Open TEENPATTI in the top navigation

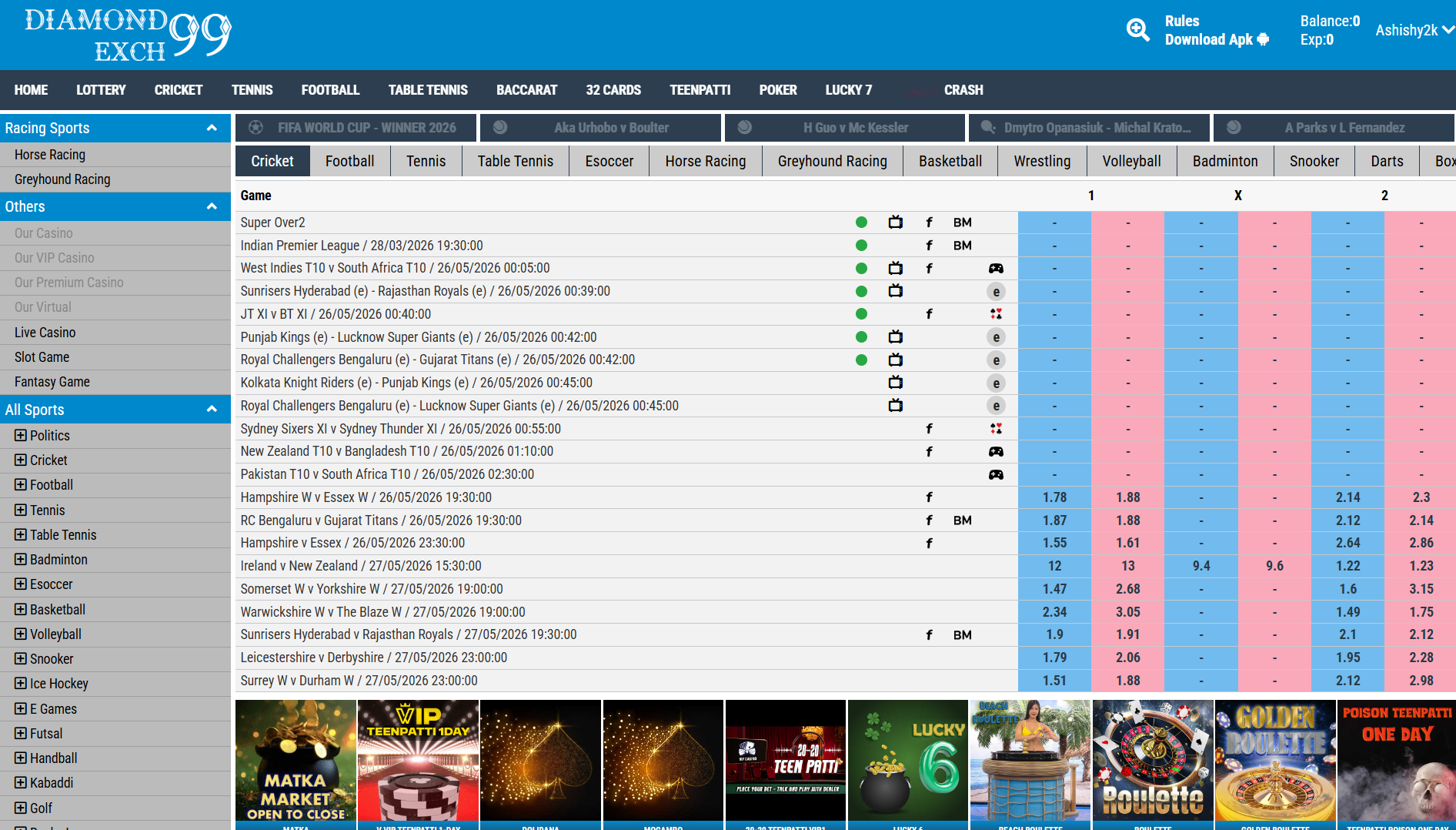click(x=700, y=90)
